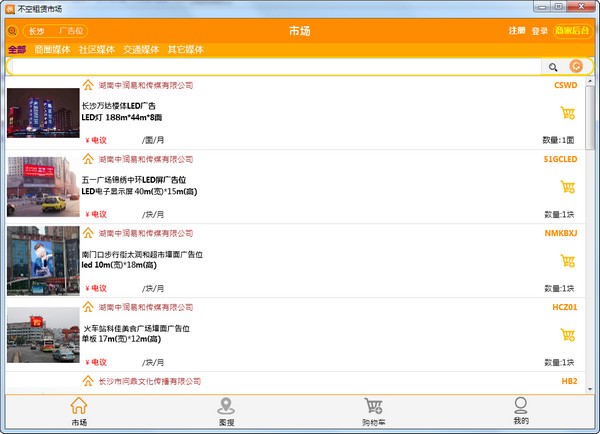Screen dimensions: 600x434
Task: Click the 商家后台 merchant backend button
Action: (x=572, y=31)
